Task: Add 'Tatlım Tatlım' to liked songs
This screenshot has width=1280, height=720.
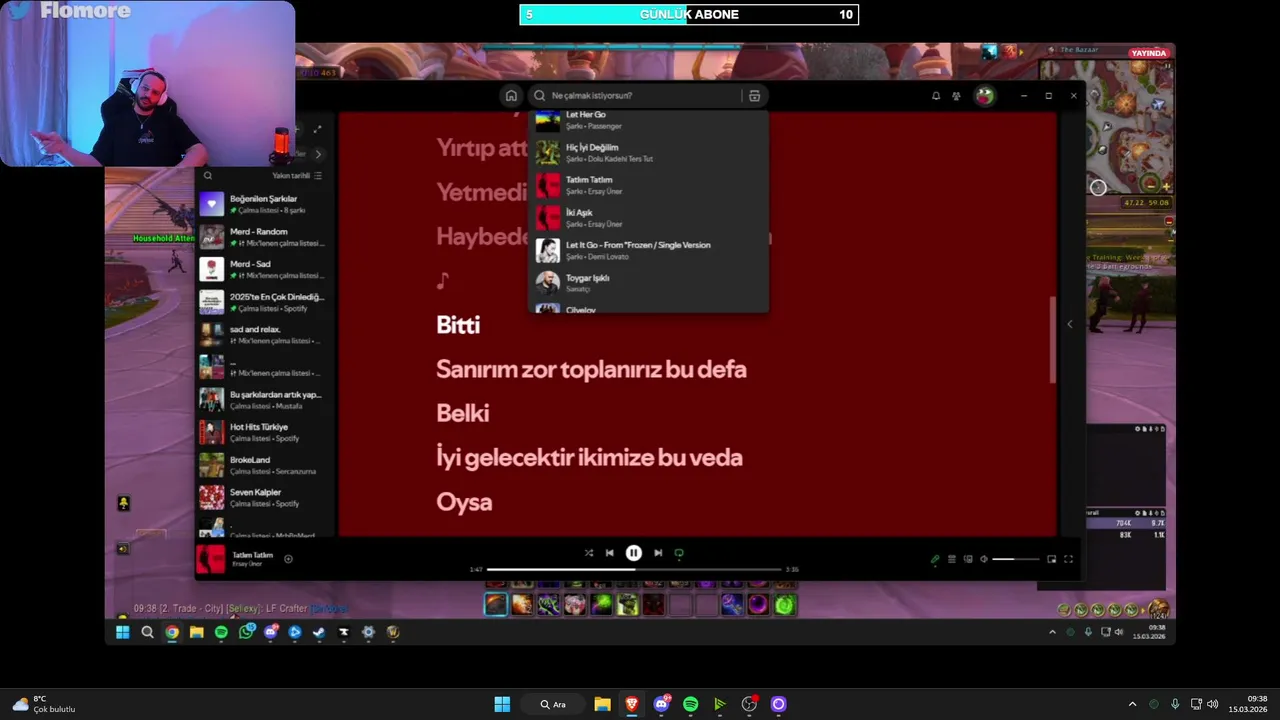Action: [288, 559]
